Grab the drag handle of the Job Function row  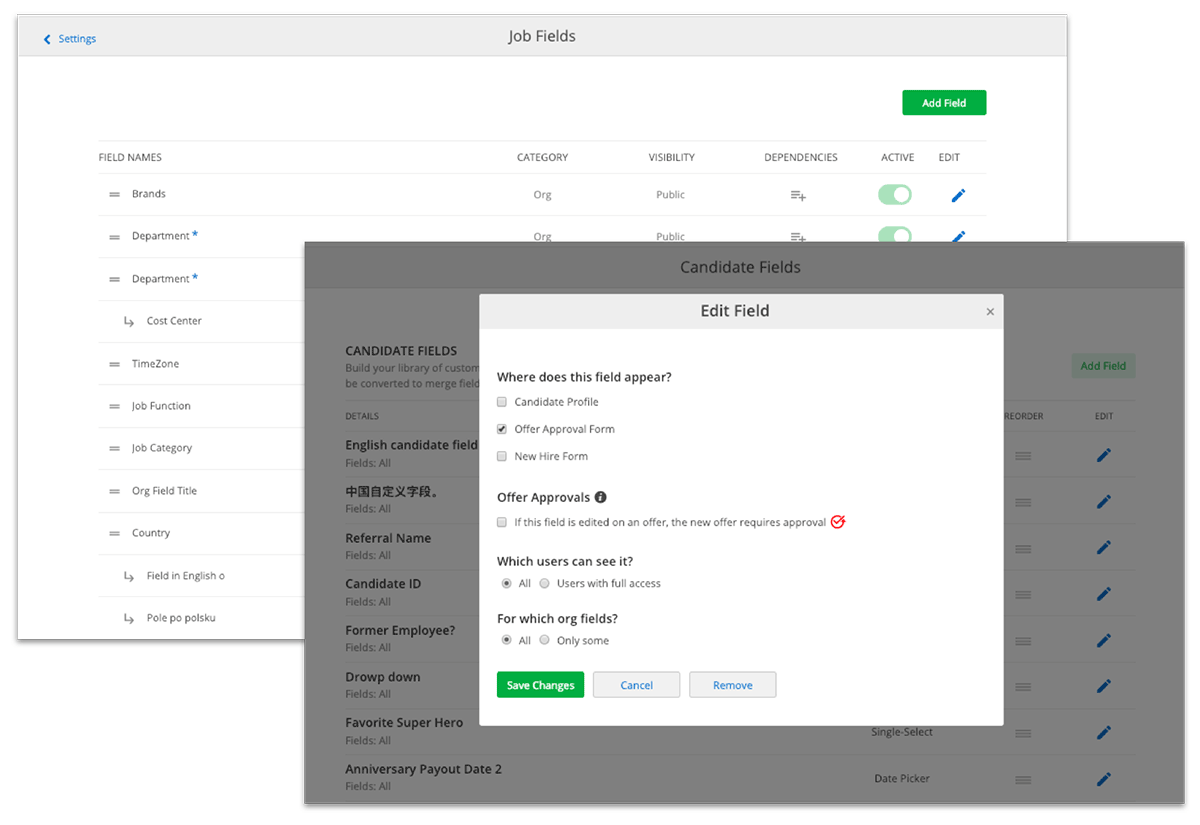point(115,406)
